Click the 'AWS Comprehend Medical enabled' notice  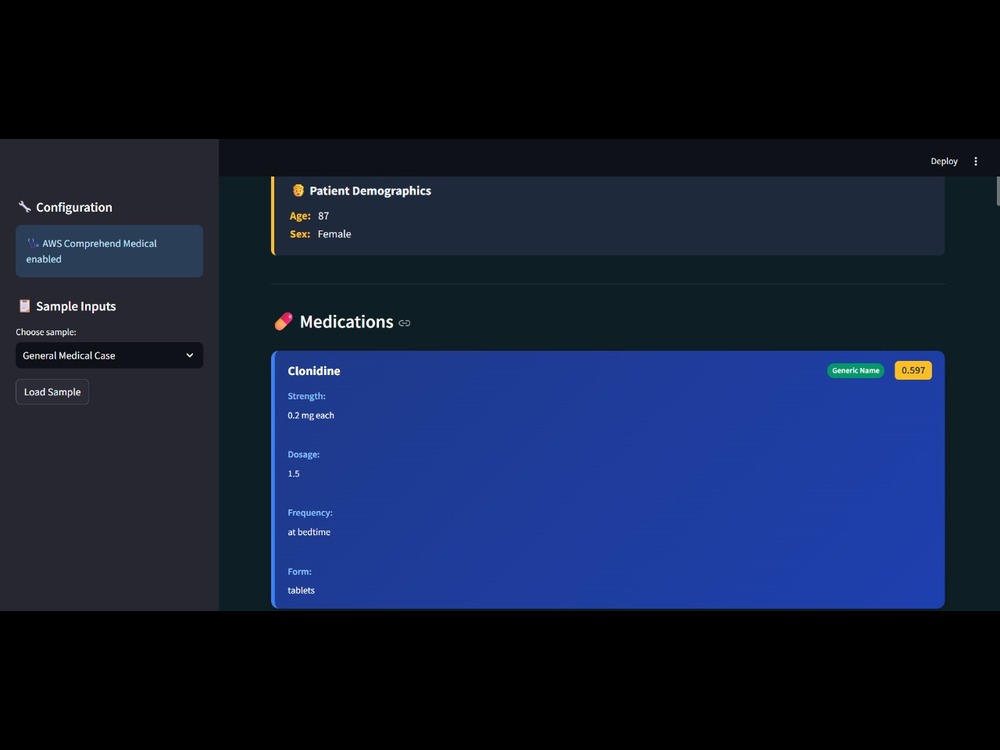click(109, 251)
